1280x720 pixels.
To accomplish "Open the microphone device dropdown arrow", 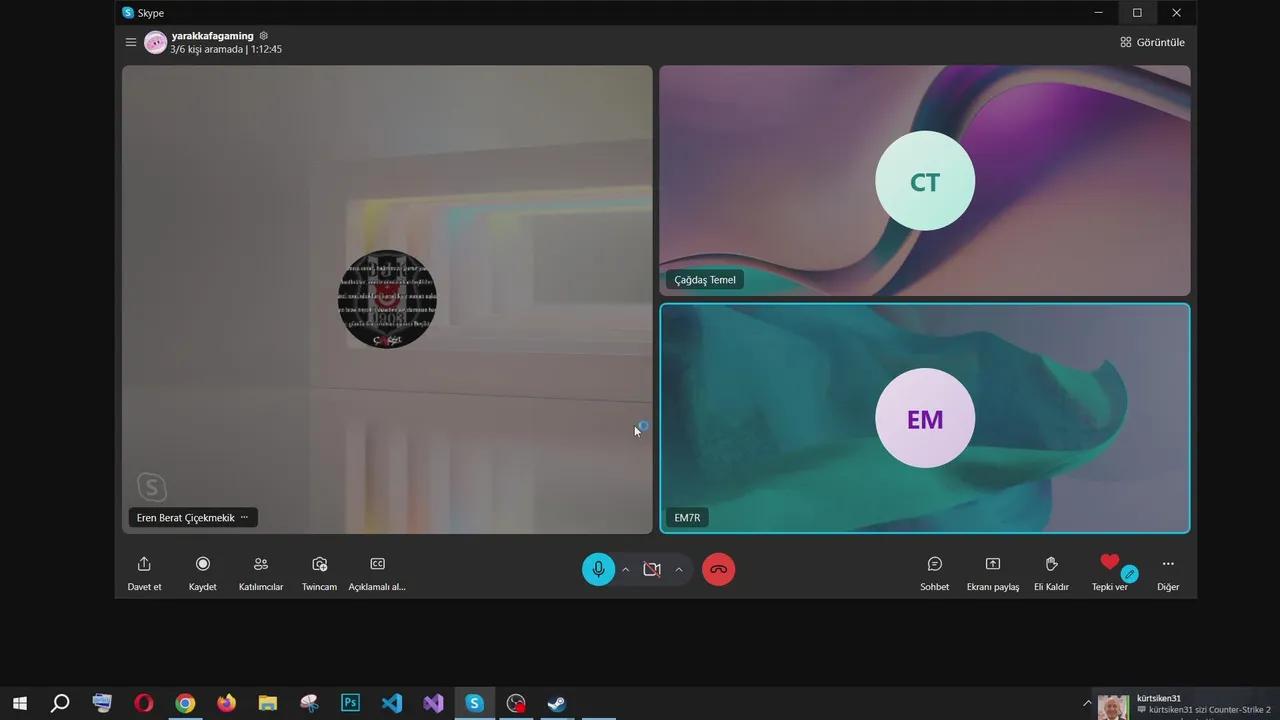I will (625, 569).
